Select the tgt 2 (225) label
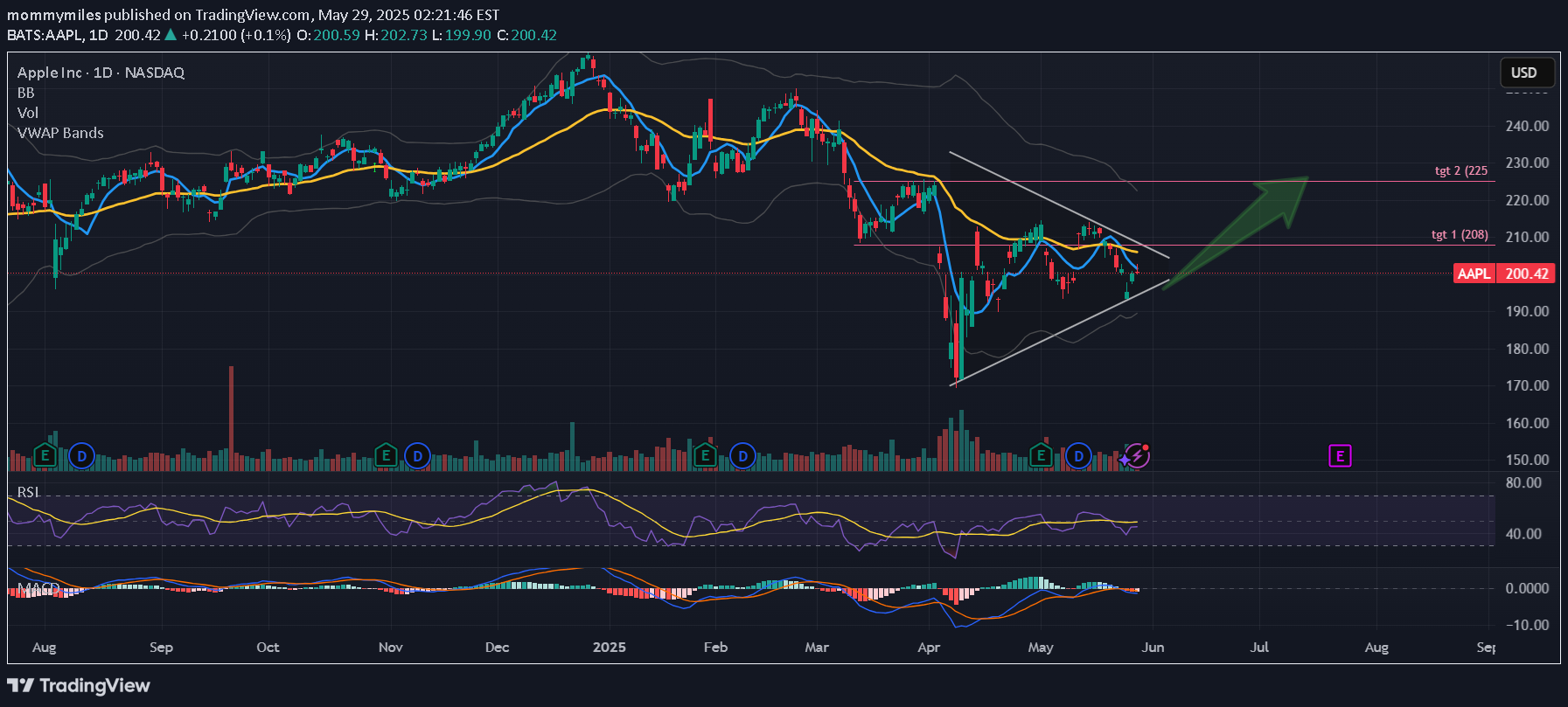Screen dimensions: 1568x707 tap(1461, 170)
